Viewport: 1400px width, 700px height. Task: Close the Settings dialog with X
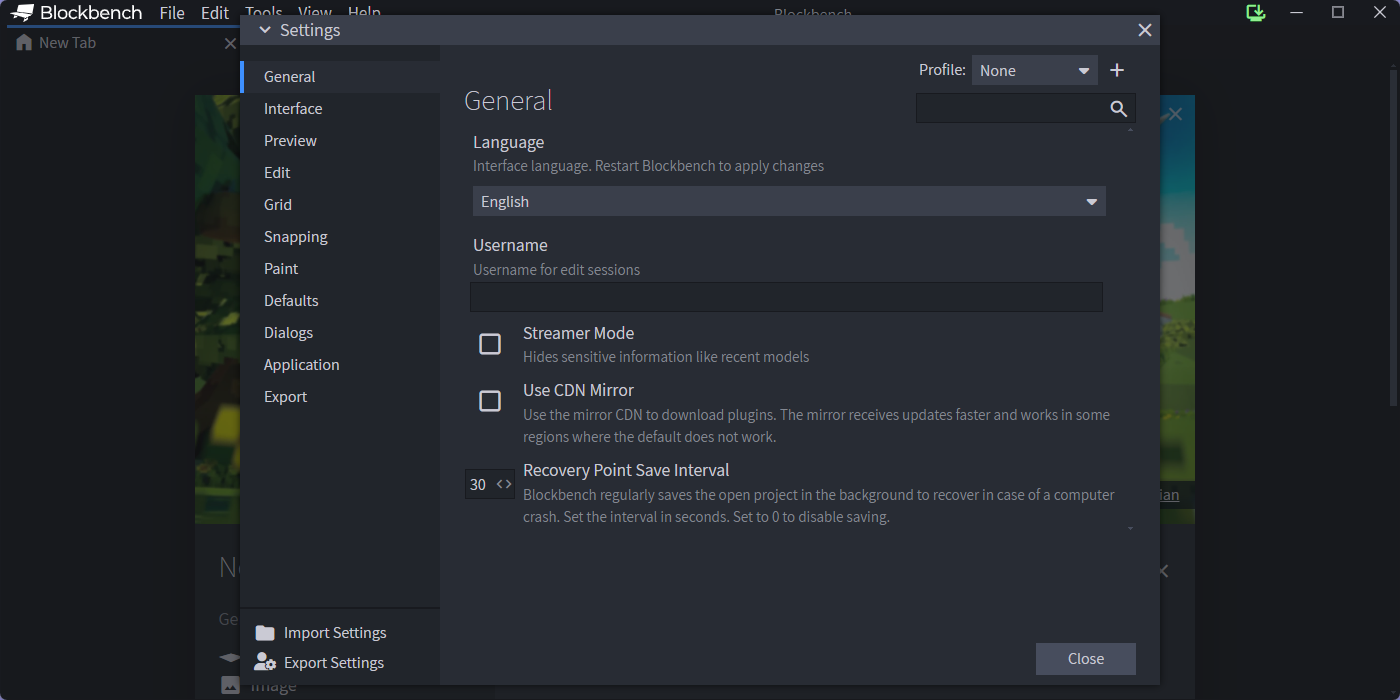(1145, 30)
